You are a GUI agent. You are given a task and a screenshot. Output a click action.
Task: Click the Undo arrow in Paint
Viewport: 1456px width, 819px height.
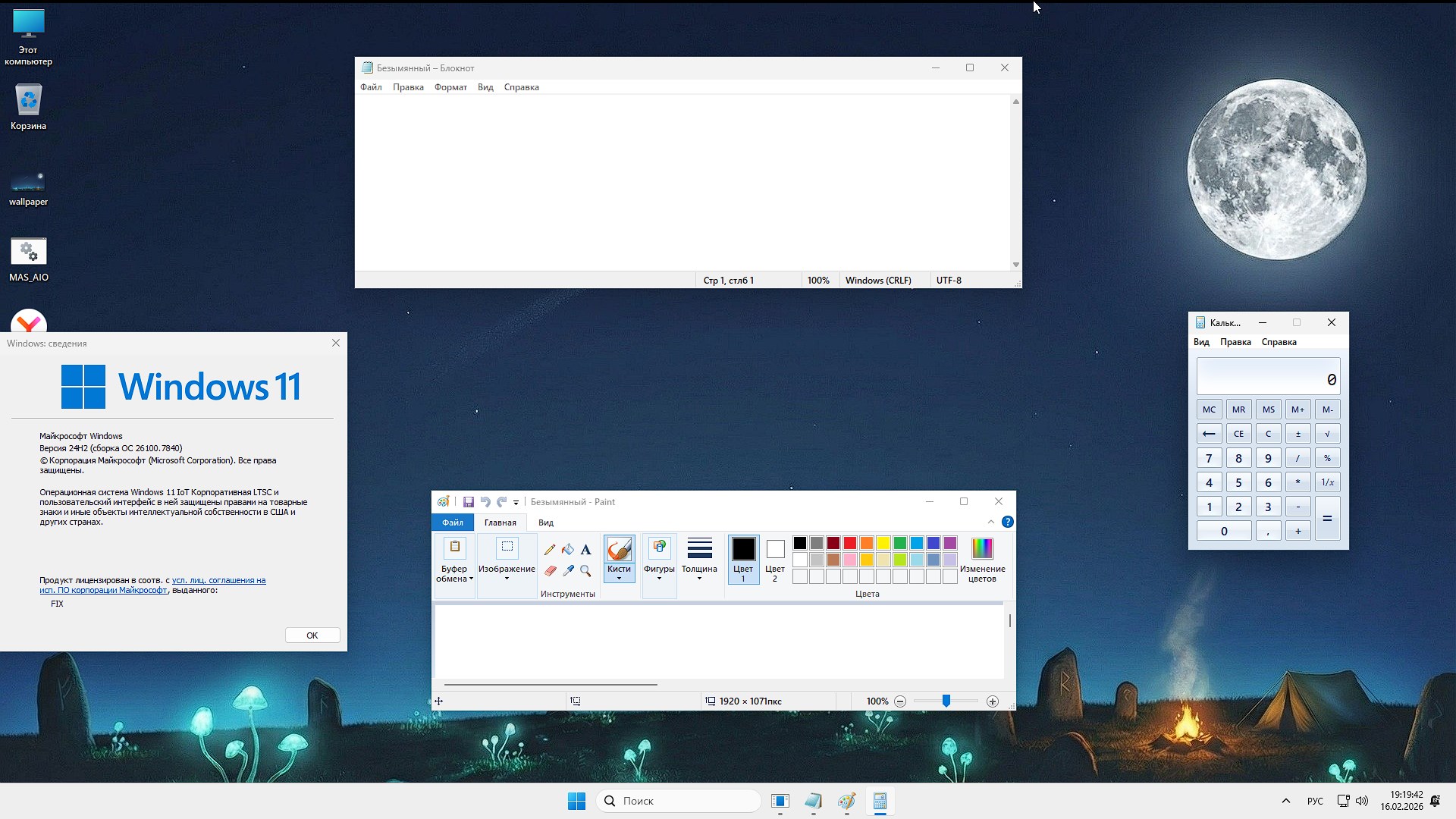click(x=485, y=502)
